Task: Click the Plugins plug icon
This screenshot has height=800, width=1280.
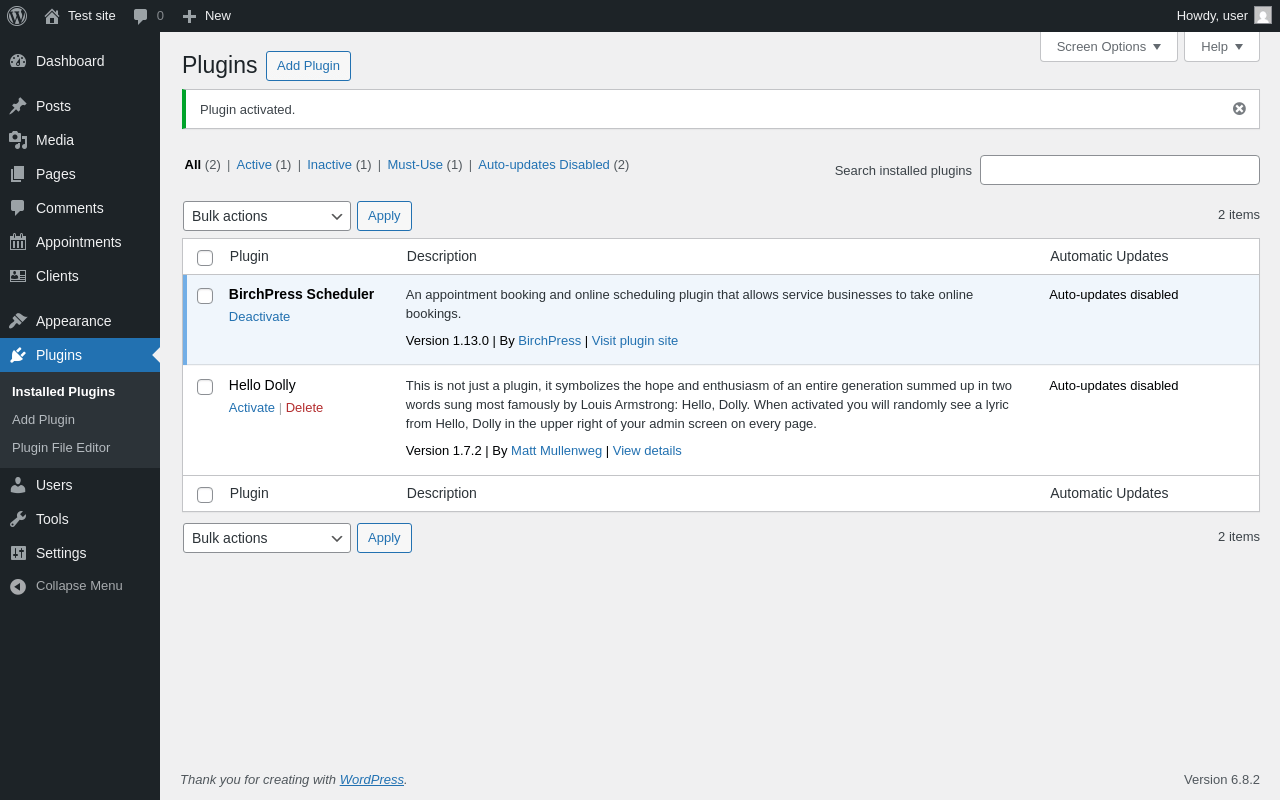Action: [18, 355]
